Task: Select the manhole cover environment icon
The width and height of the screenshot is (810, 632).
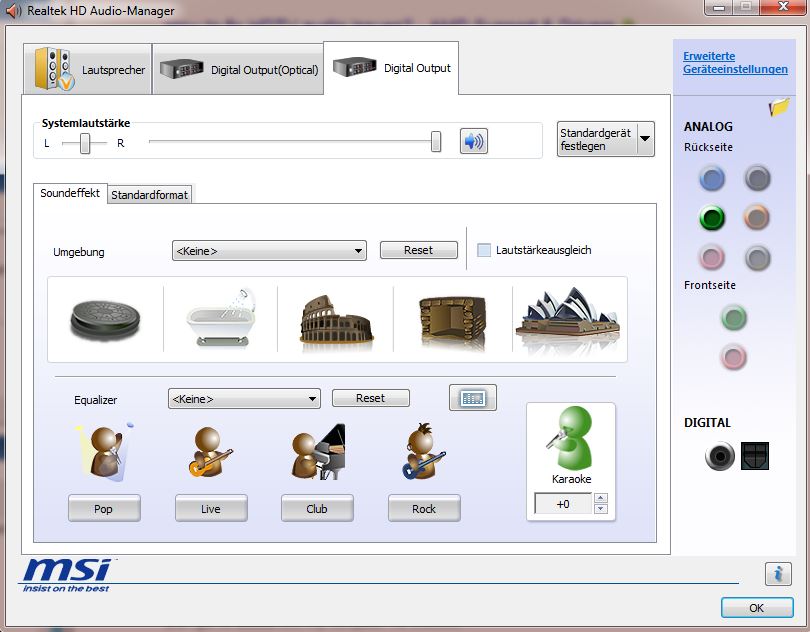Action: 105,320
